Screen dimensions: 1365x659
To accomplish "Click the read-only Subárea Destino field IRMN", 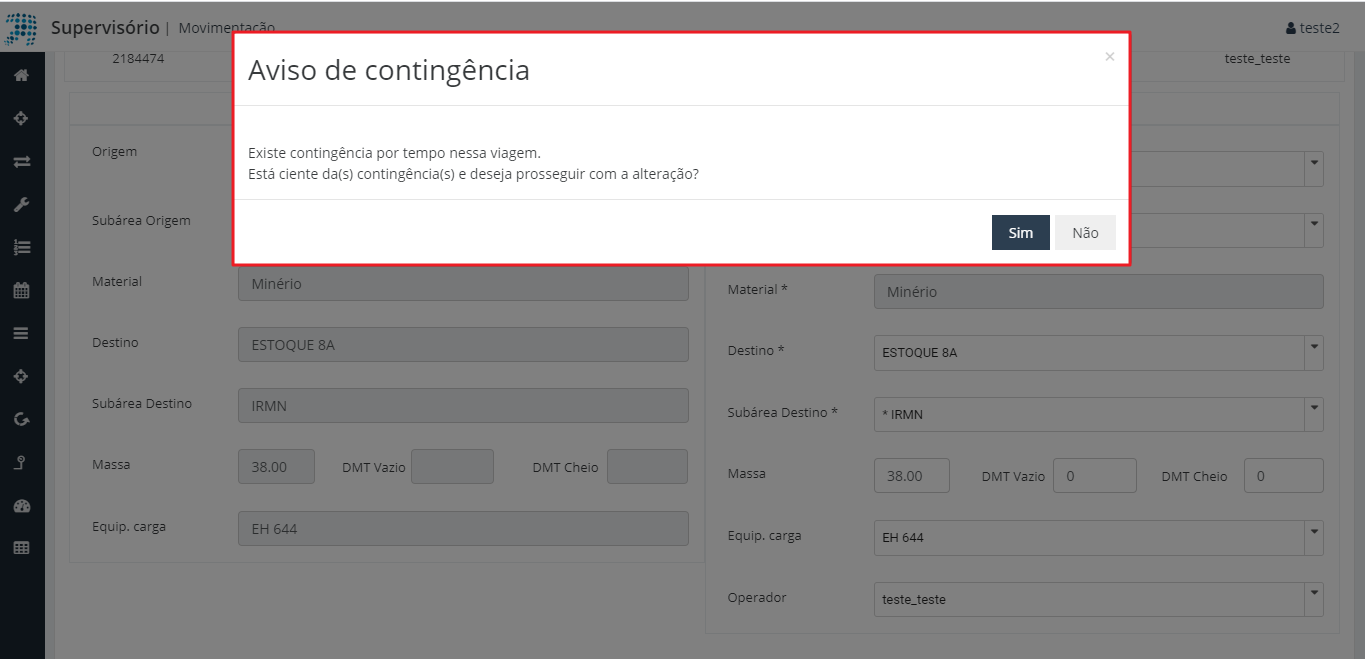I will [x=463, y=406].
